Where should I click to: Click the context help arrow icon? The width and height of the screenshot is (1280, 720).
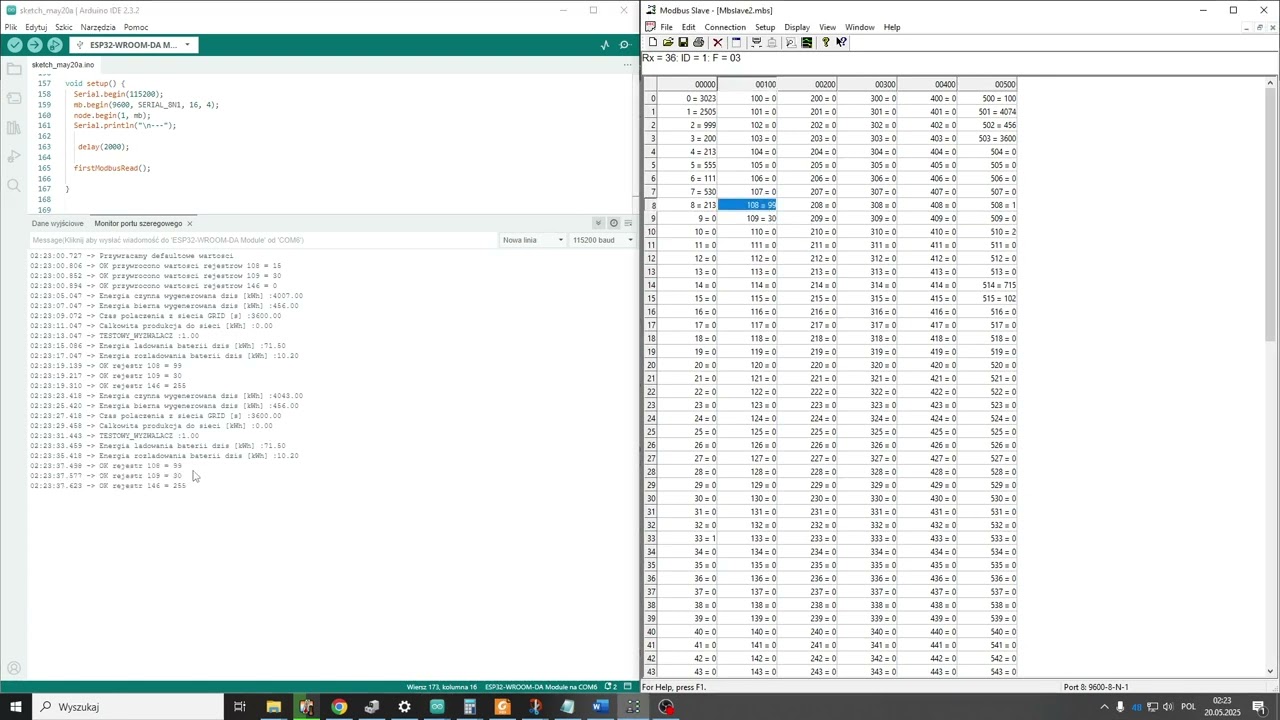pyautogui.click(x=841, y=42)
